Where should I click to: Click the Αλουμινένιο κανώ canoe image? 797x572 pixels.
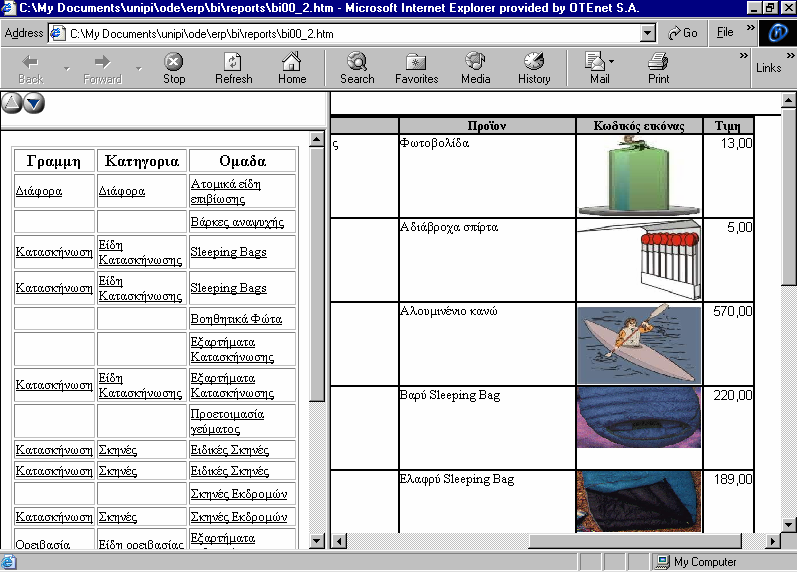point(639,344)
